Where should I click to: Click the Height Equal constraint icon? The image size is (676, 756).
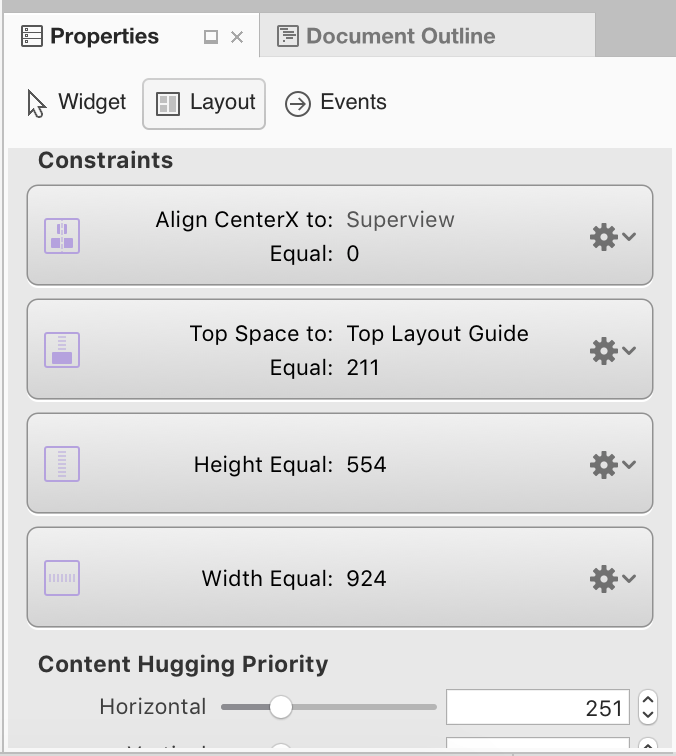click(62, 464)
